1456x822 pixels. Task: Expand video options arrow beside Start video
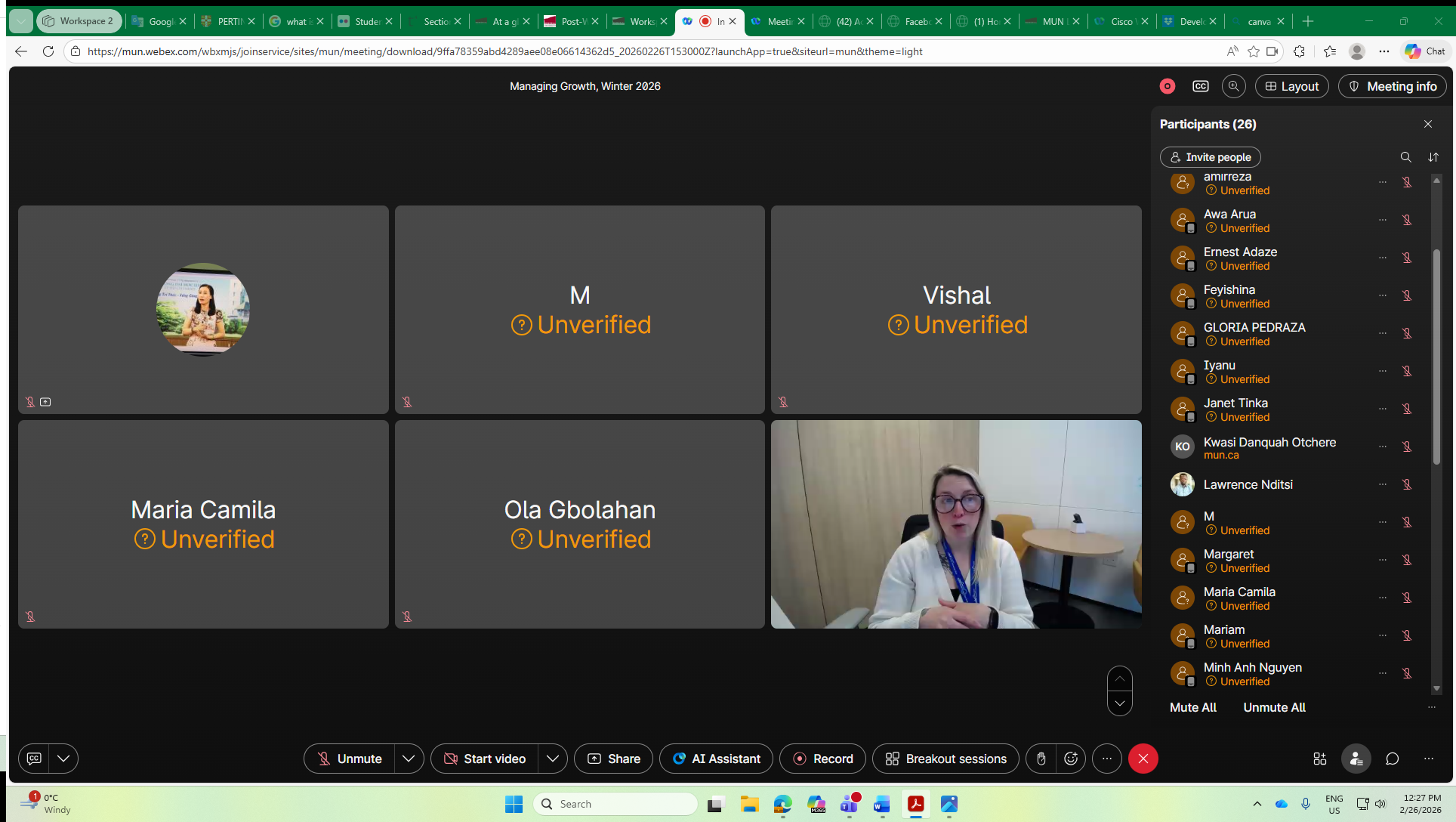(x=553, y=759)
